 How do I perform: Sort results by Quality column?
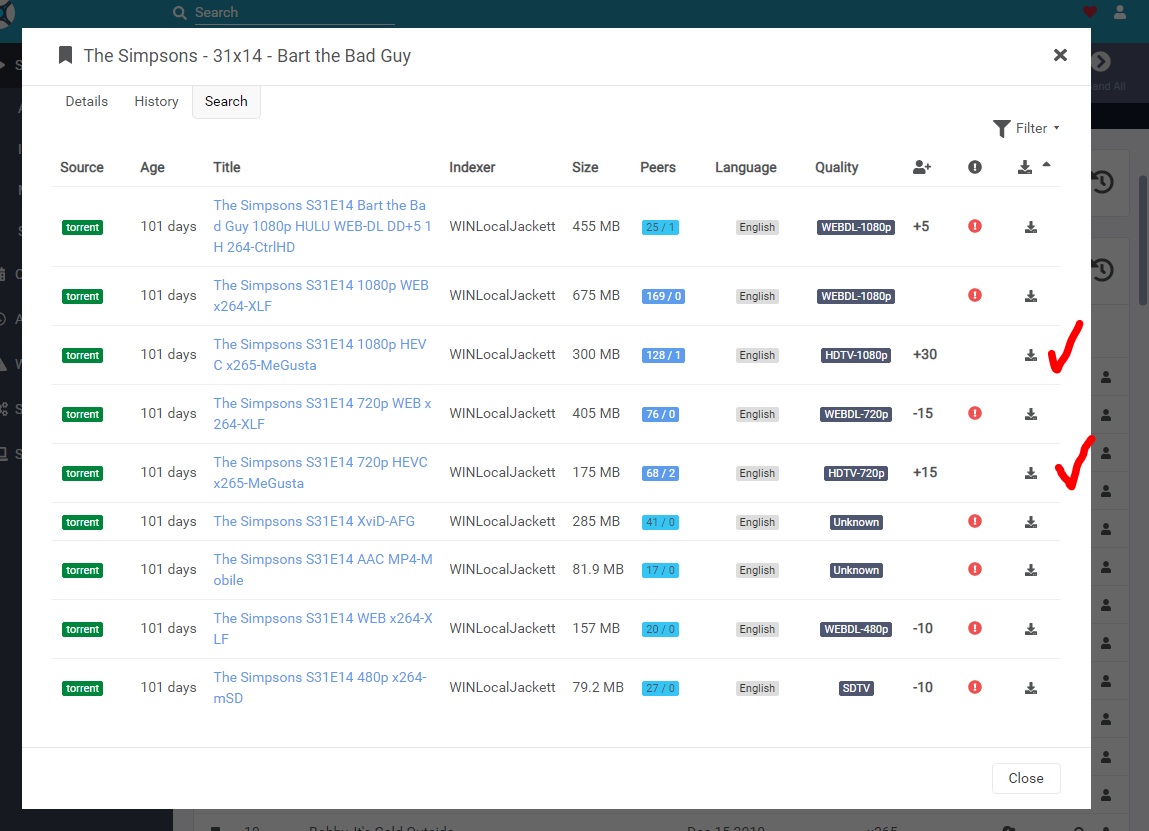[x=836, y=167]
